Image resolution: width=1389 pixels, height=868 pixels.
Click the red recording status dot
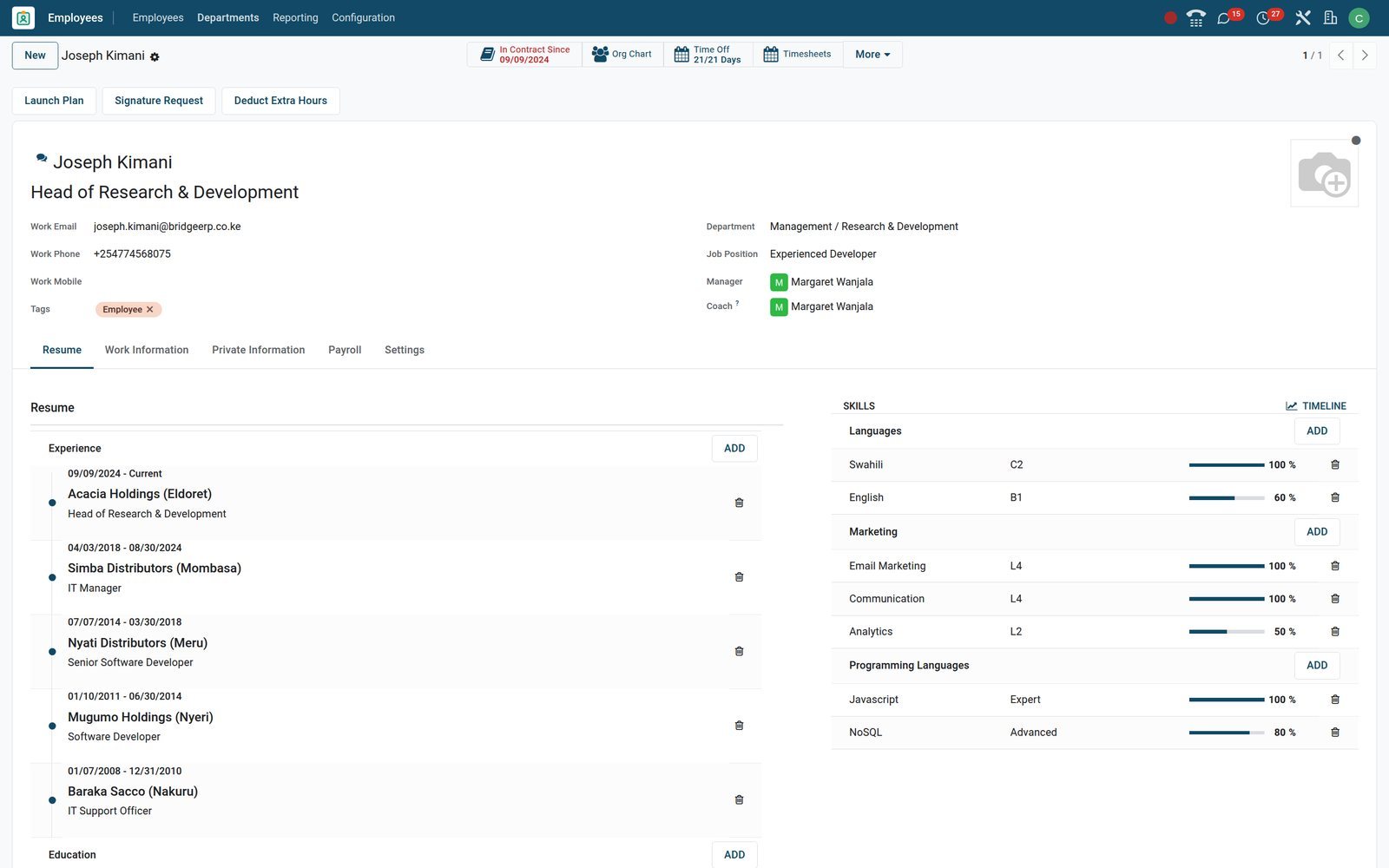click(x=1170, y=17)
